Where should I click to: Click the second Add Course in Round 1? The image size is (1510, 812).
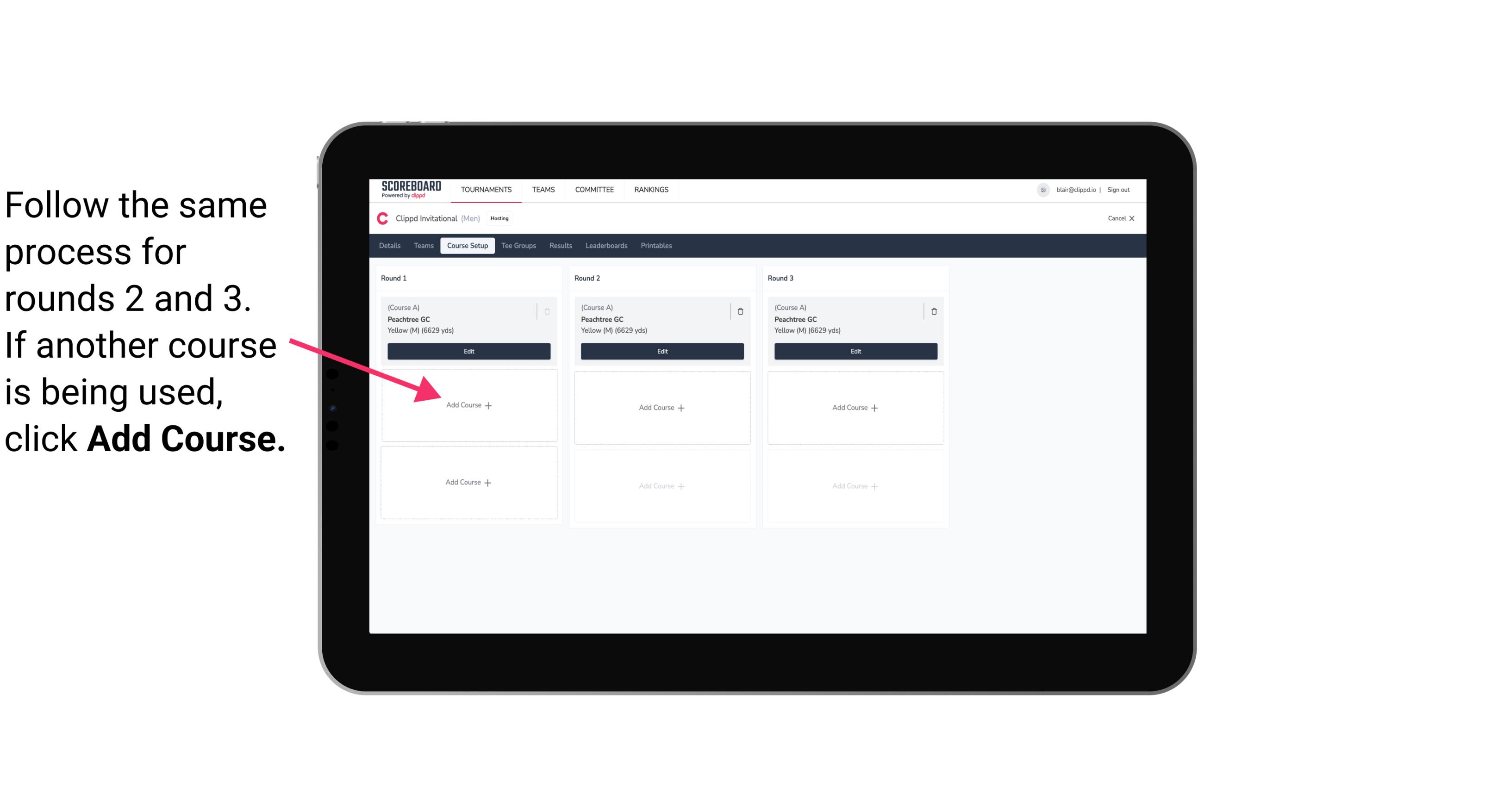pos(467,482)
